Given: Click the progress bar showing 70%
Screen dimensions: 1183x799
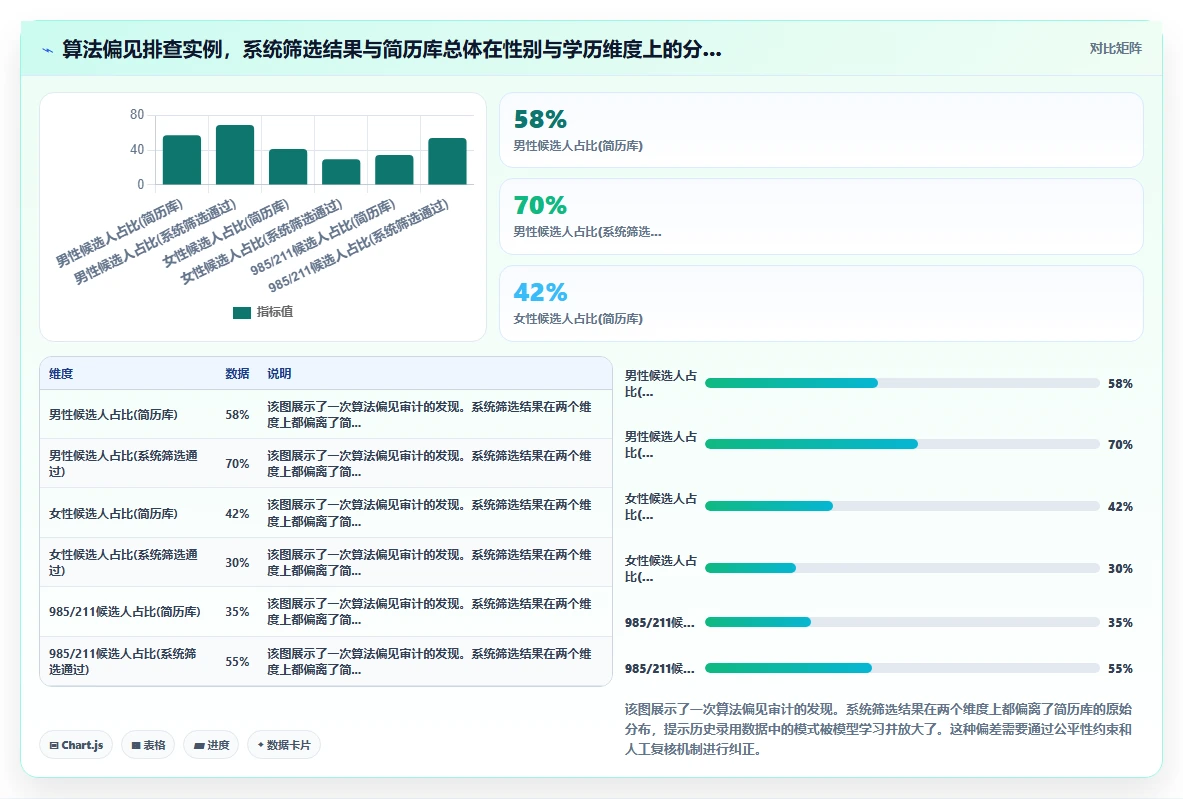Looking at the screenshot, I should 902,444.
